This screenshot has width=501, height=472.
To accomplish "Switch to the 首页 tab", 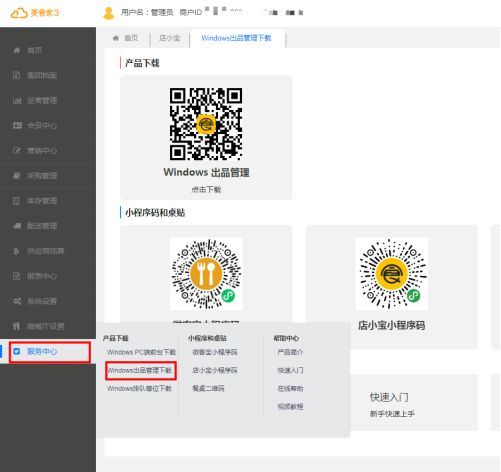I will (125, 38).
